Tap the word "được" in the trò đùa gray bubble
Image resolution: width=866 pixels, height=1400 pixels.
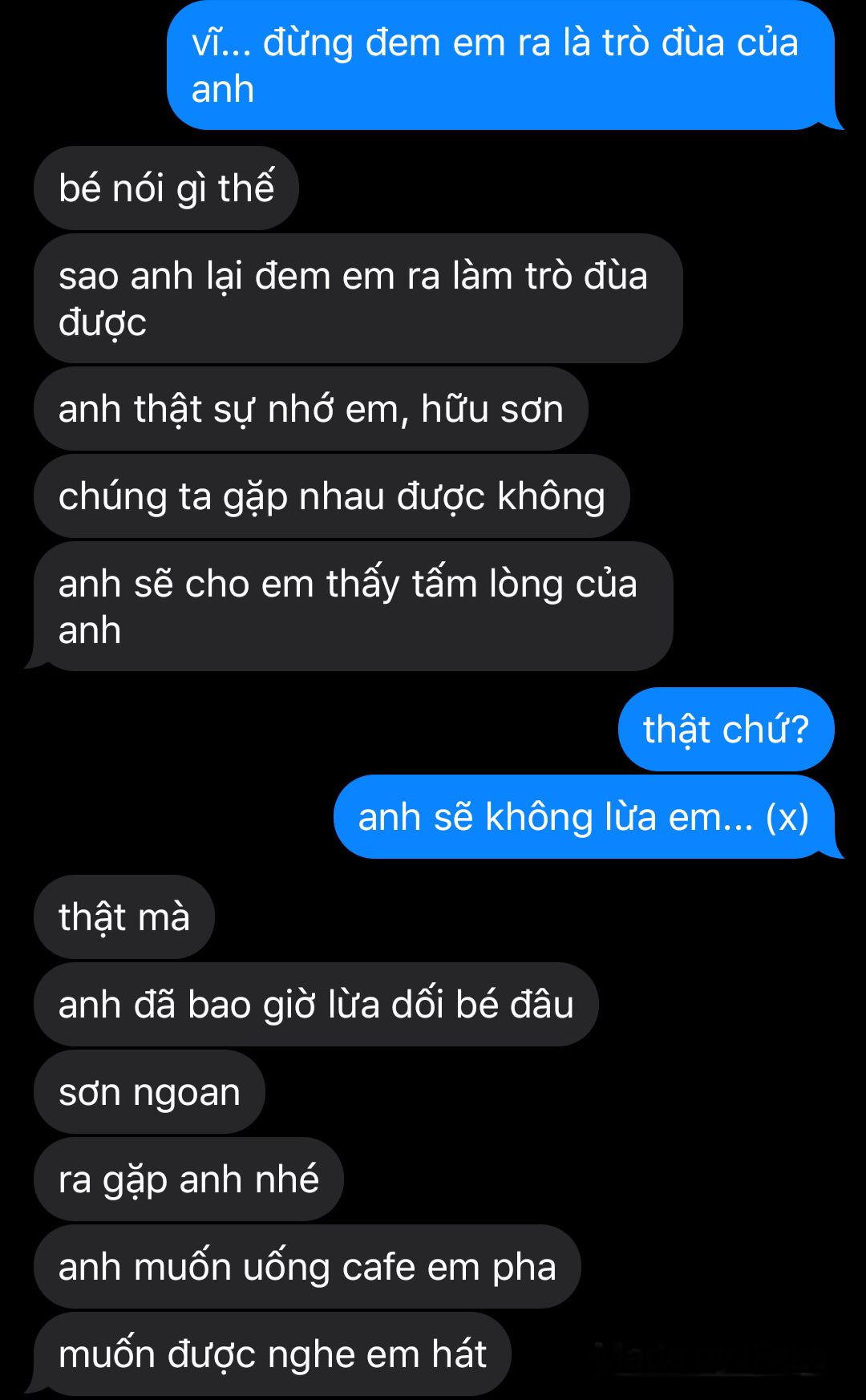pyautogui.click(x=103, y=323)
